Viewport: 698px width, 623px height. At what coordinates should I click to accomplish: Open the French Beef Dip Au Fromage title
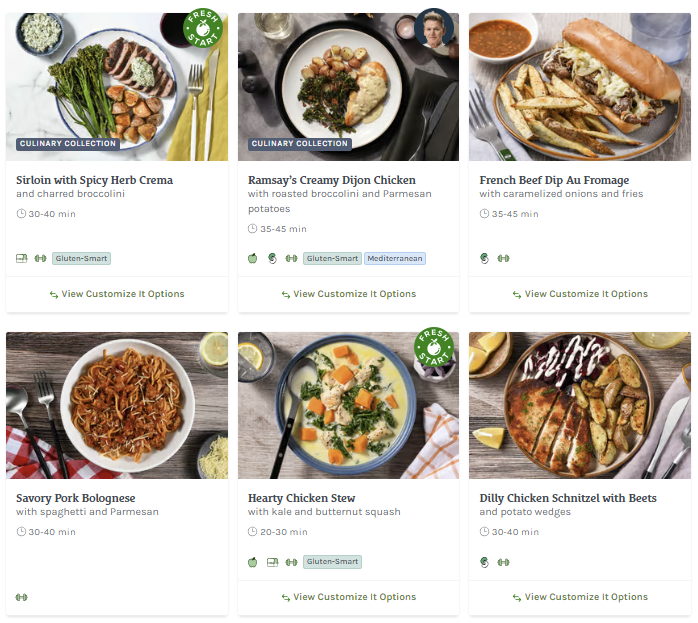click(554, 180)
